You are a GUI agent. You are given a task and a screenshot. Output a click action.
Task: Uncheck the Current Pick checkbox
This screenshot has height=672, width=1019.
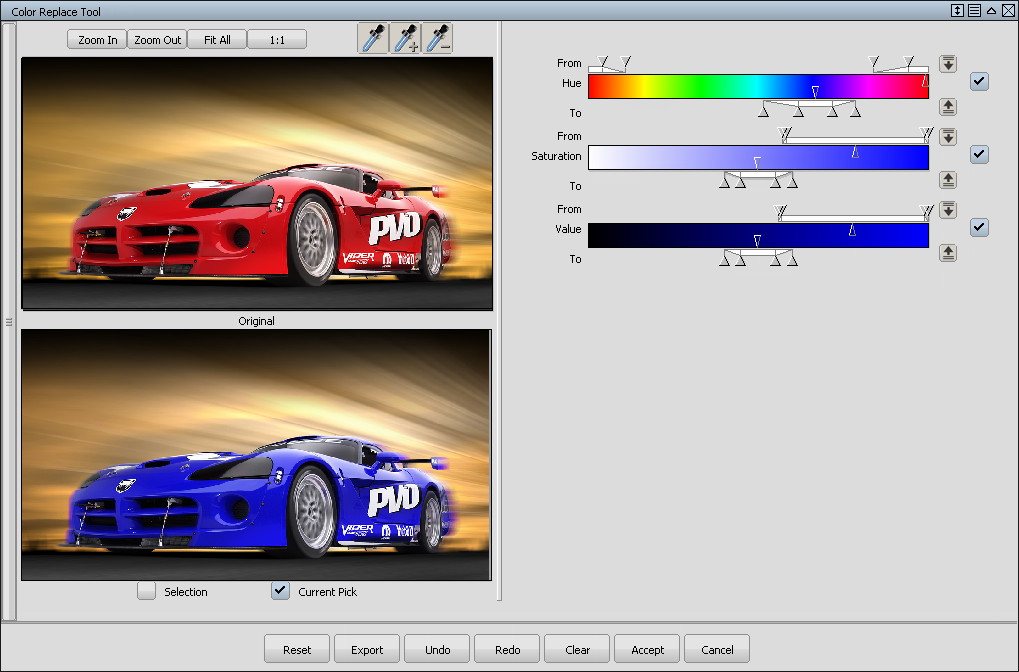click(280, 591)
